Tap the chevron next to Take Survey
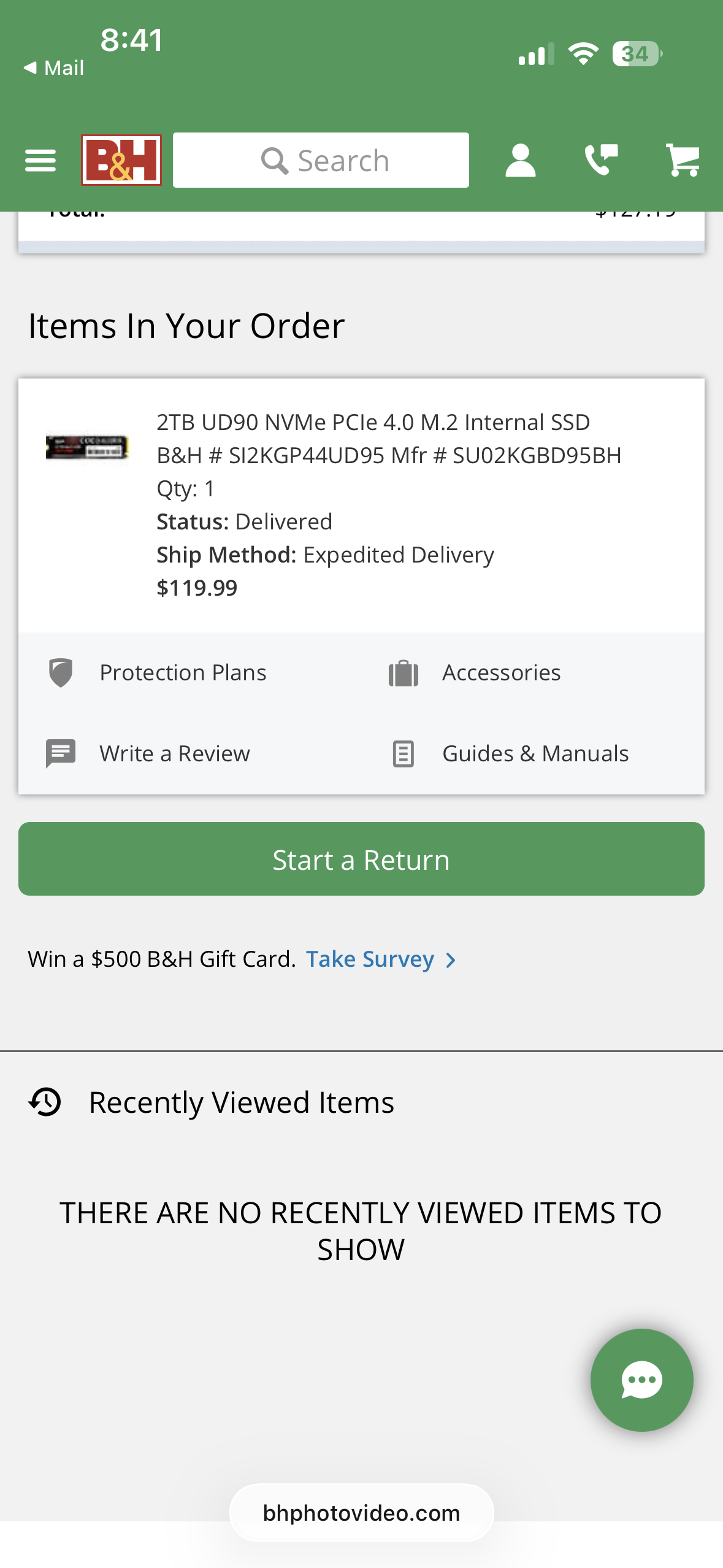The height and width of the screenshot is (1568, 723). 451,959
